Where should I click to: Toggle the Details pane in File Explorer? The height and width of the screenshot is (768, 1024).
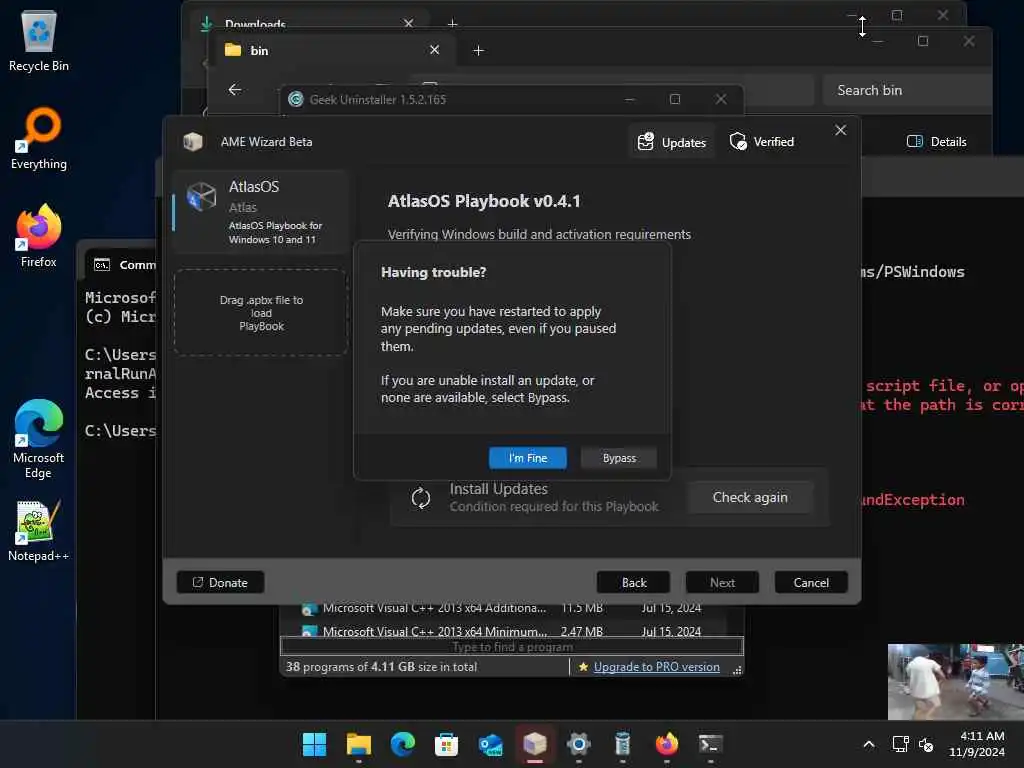click(x=936, y=142)
